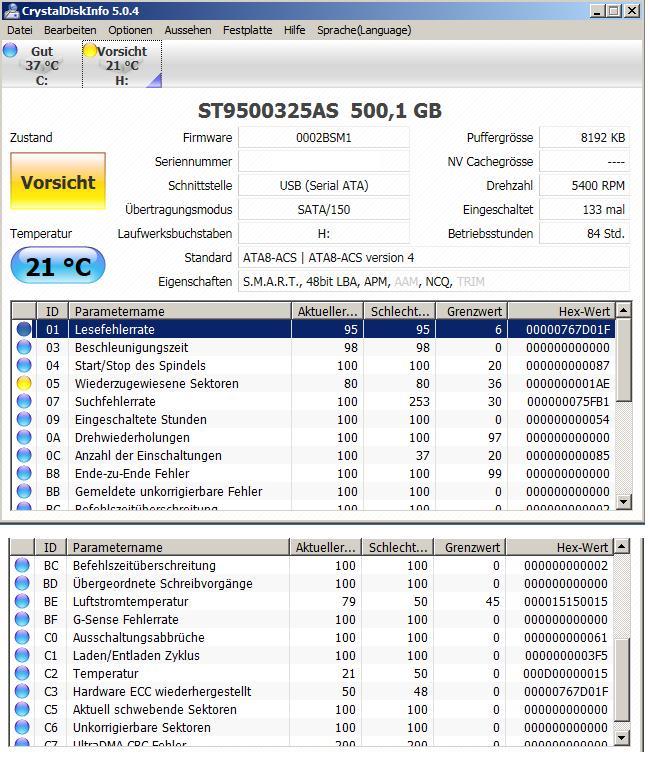The height and width of the screenshot is (767, 650).
Task: Open the Aussehen menu
Action: click(188, 30)
